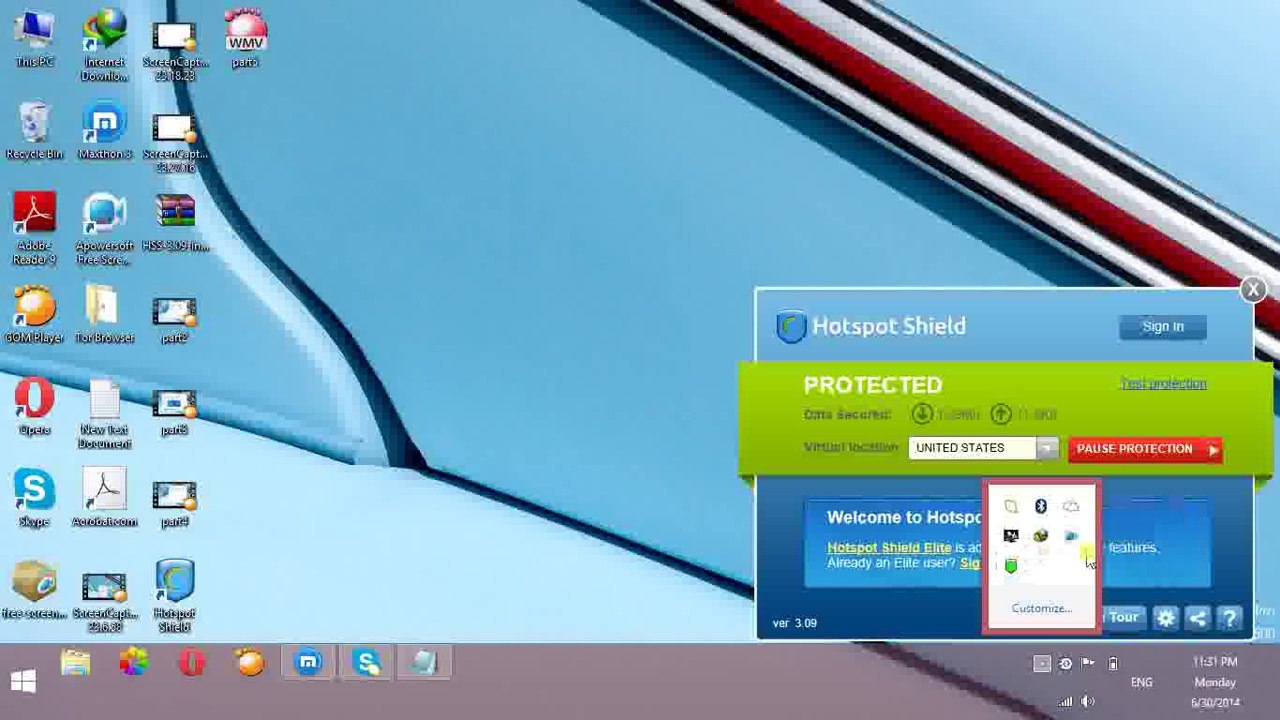Image resolution: width=1280 pixels, height=720 pixels.
Task: Select the UNITED STATES location field
Action: pyautogui.click(x=972, y=448)
